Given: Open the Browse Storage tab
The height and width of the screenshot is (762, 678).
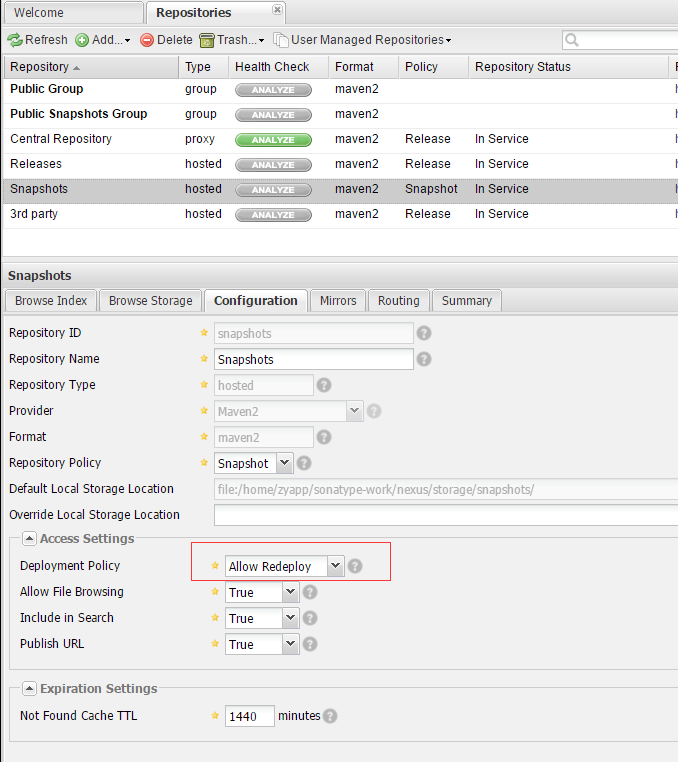Looking at the screenshot, I should 151,301.
